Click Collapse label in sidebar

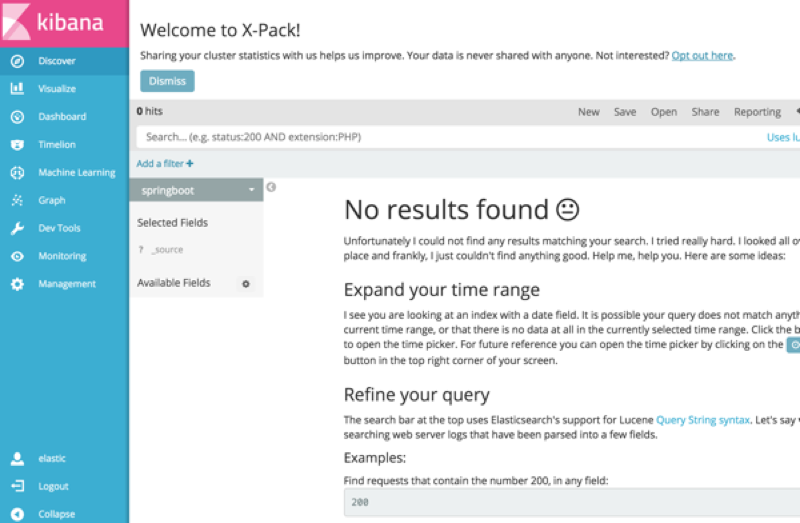coord(57,514)
